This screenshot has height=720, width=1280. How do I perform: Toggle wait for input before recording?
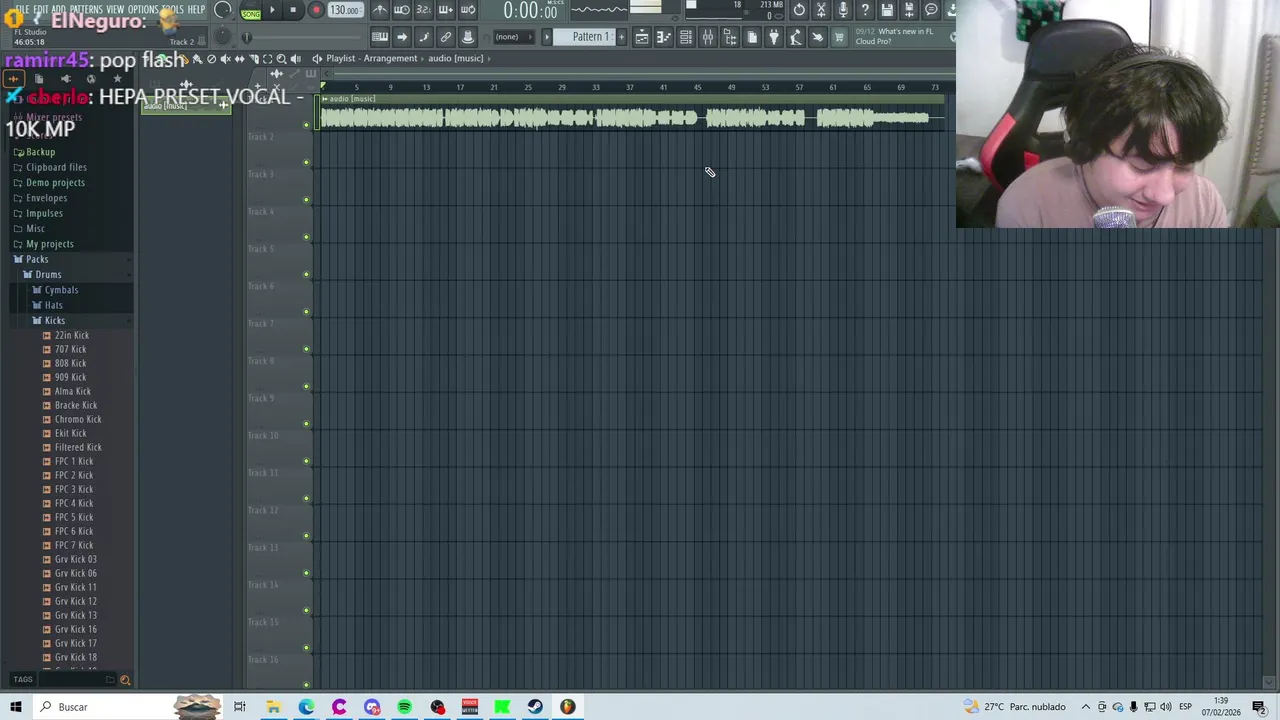tap(402, 10)
